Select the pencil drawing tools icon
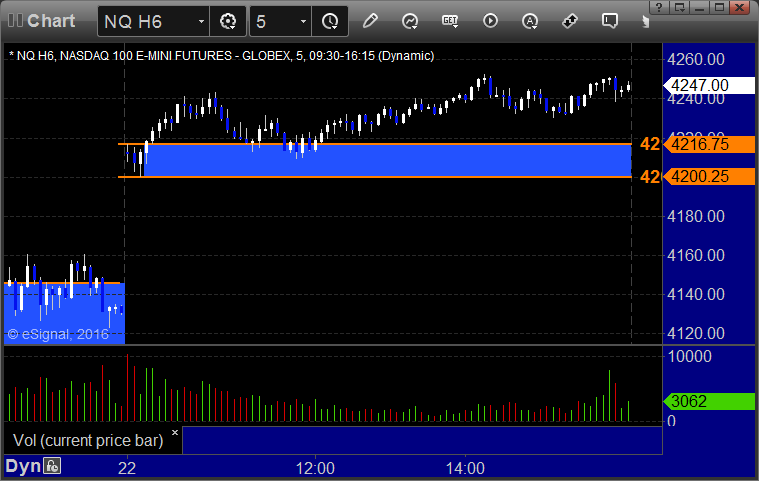This screenshot has height=481, width=759. 370,21
